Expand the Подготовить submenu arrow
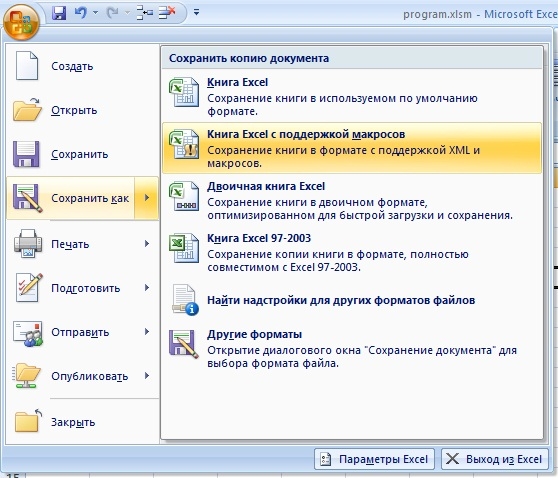Screen dimensions: 558x478 point(147,288)
